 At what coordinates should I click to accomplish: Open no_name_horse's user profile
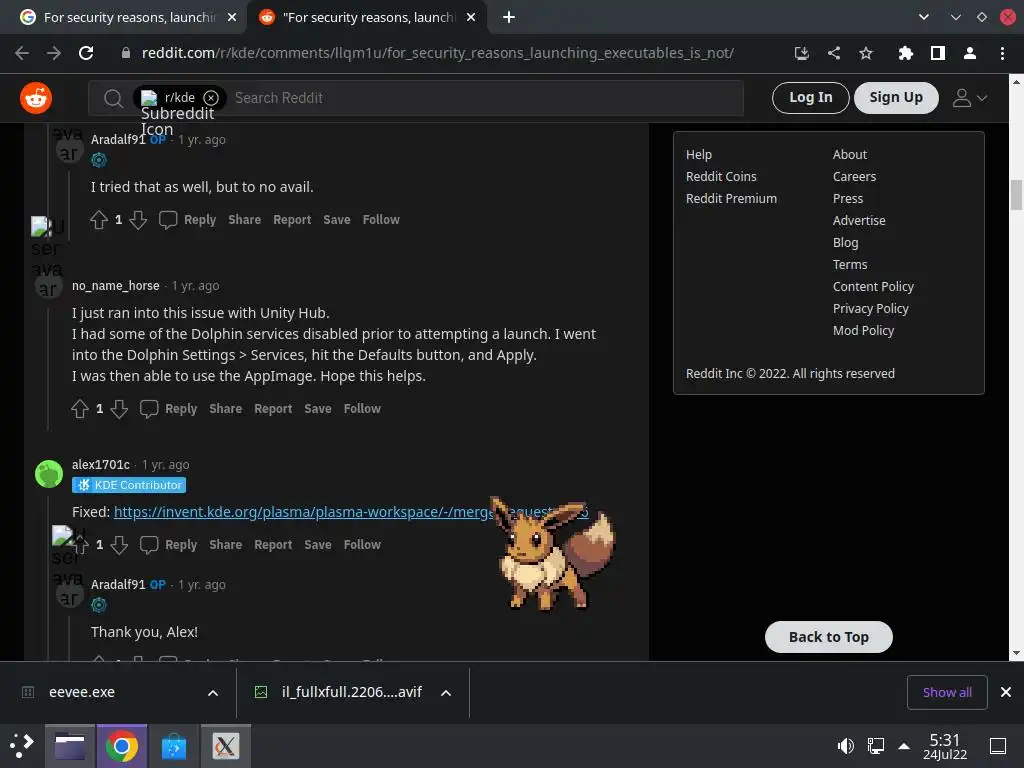pos(116,286)
